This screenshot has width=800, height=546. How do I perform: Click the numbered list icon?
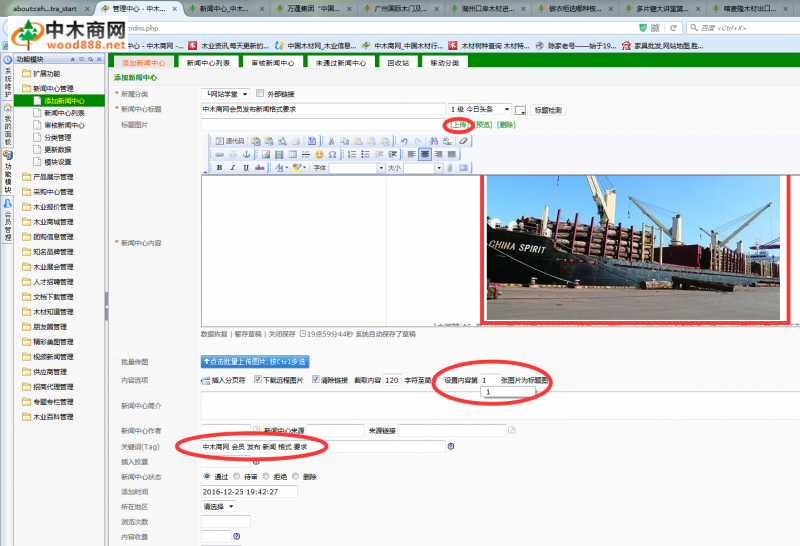pyautogui.click(x=352, y=154)
